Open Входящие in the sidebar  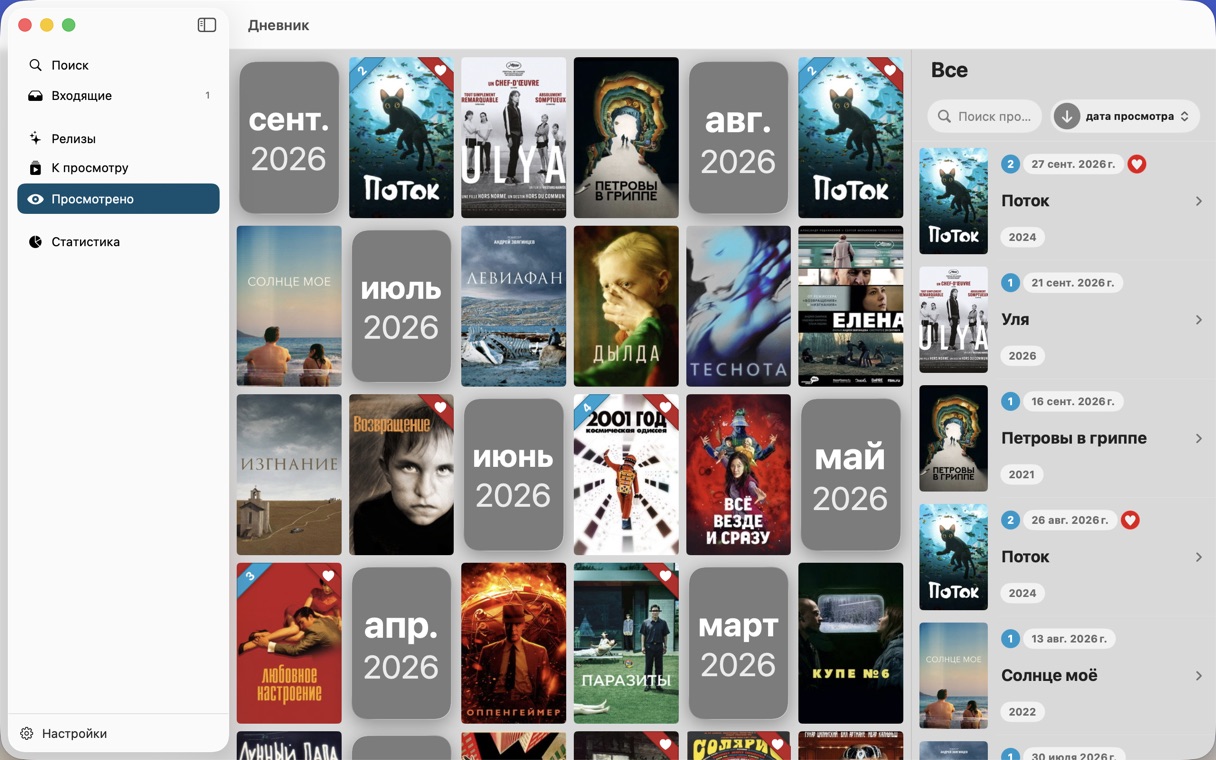pyautogui.click(x=118, y=96)
